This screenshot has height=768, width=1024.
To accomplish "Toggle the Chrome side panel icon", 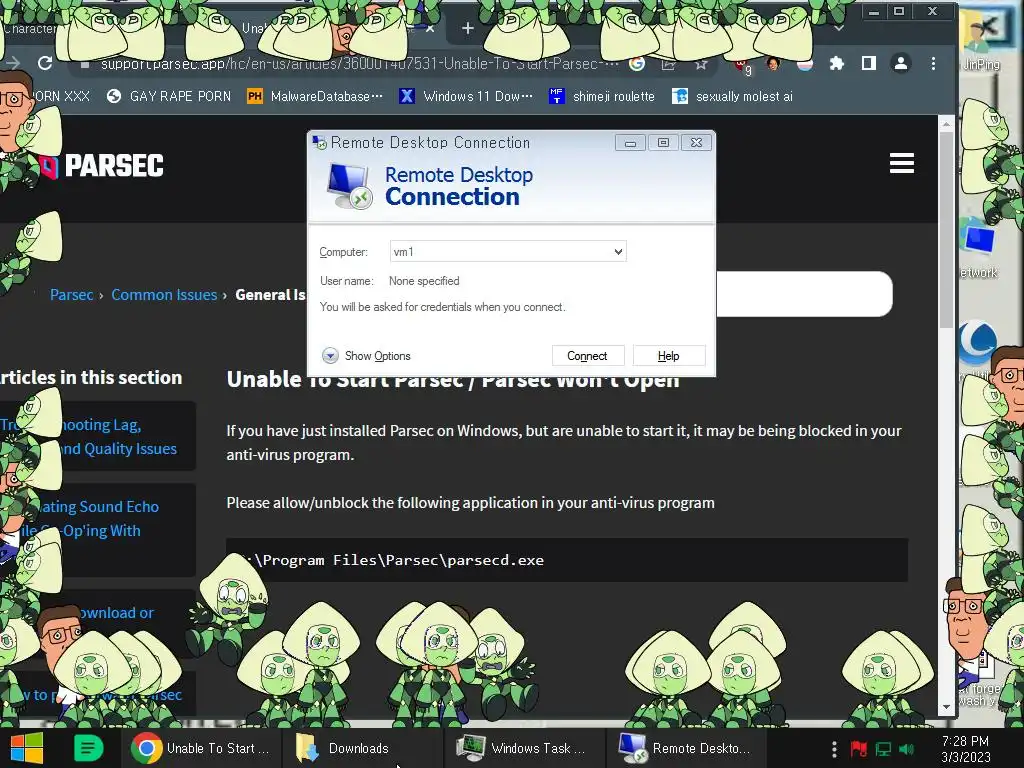I will coord(869,63).
